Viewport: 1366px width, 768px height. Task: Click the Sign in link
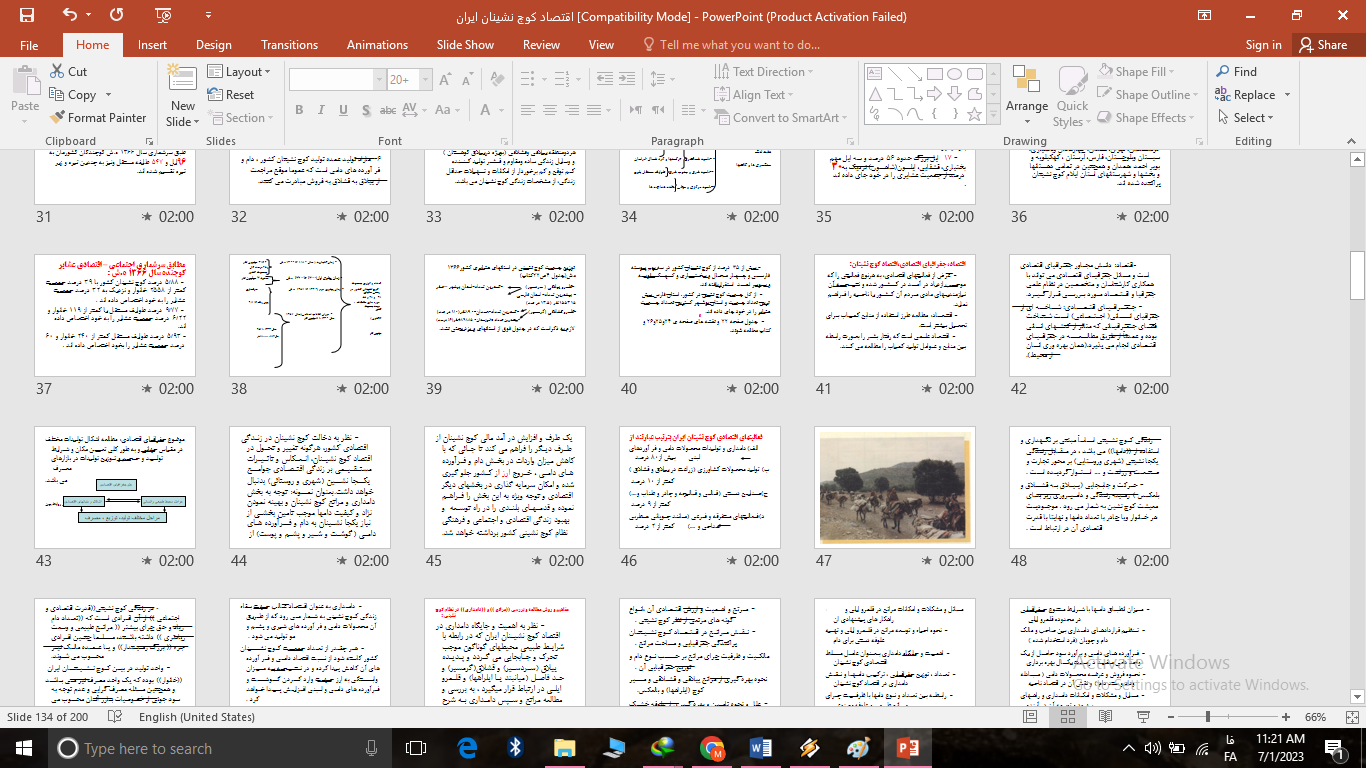point(1263,45)
